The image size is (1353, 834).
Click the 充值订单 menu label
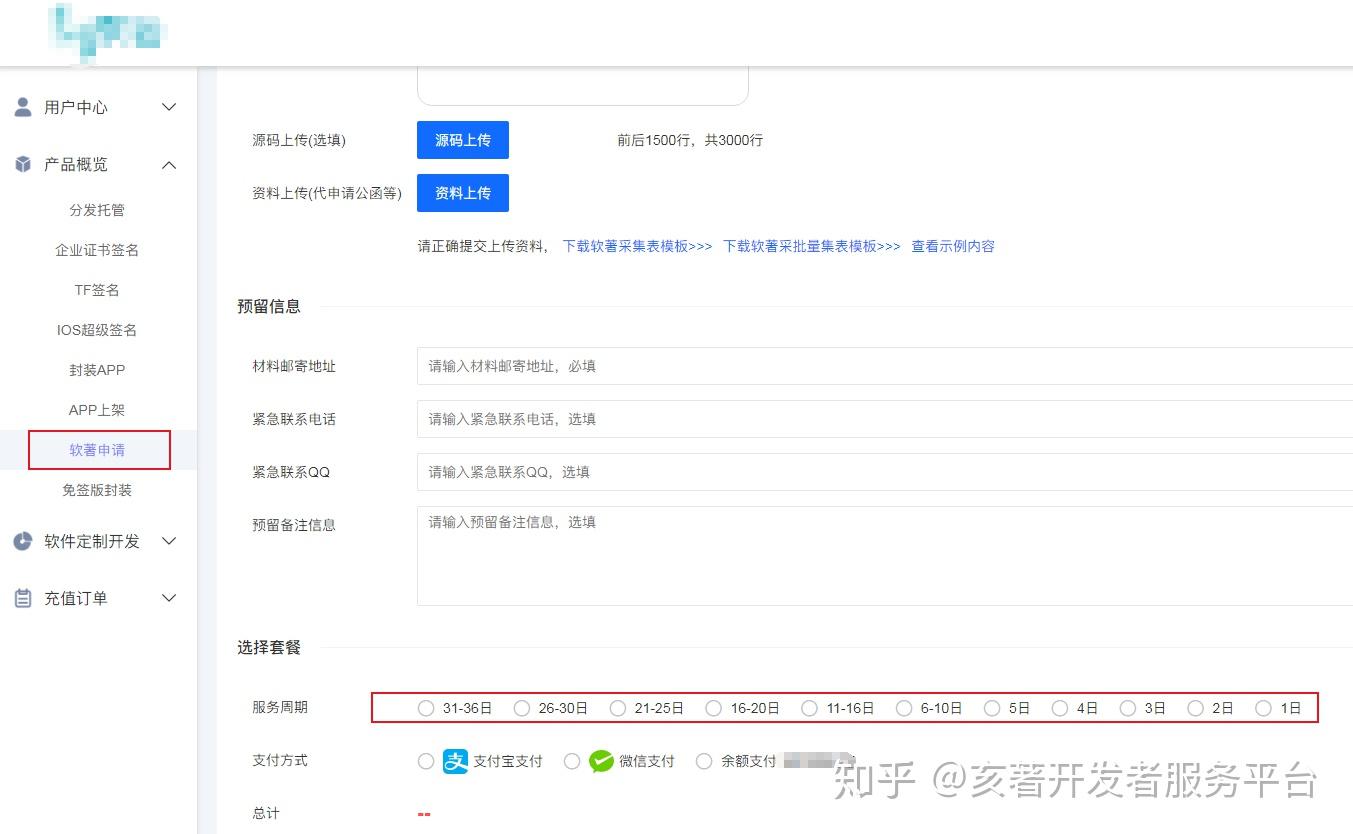[76, 598]
